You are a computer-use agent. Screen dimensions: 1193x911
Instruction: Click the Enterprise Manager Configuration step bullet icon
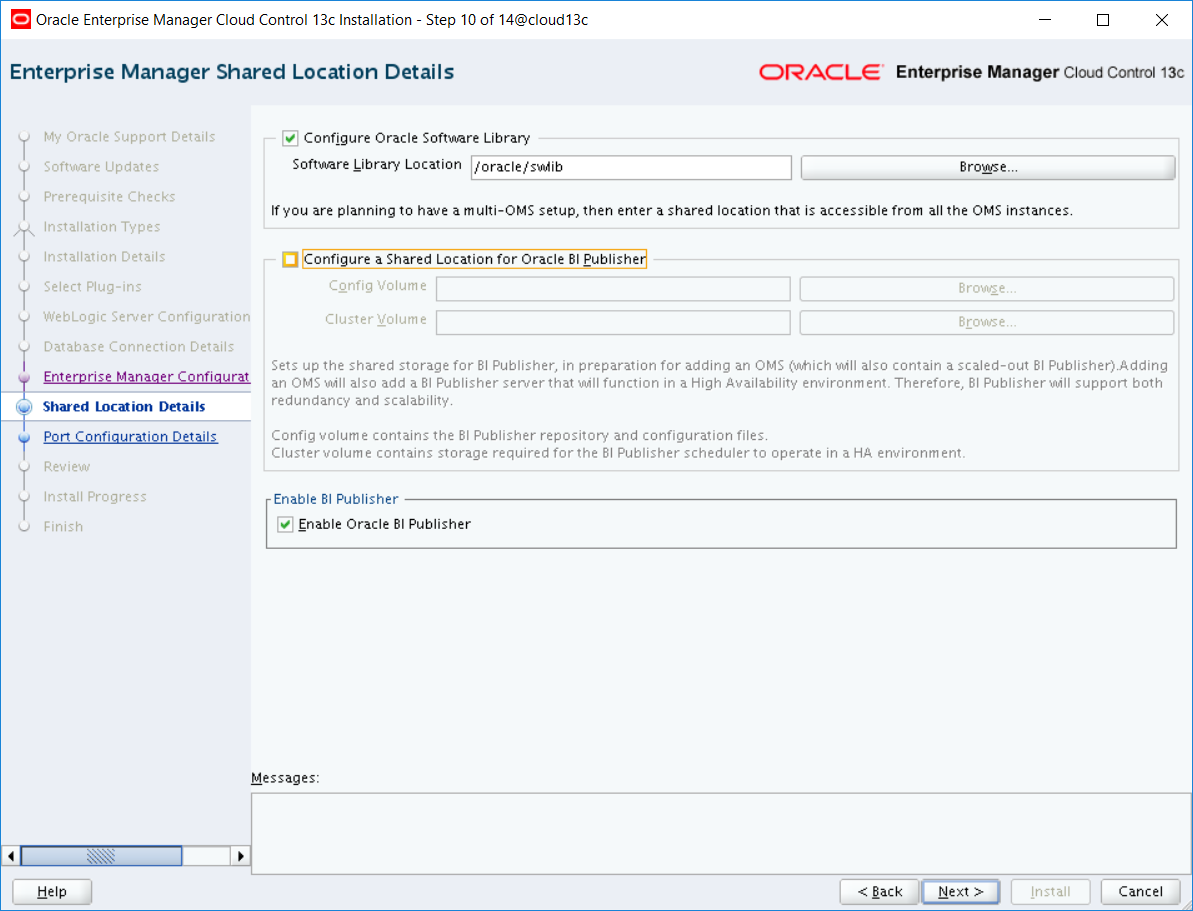pyautogui.click(x=24, y=377)
